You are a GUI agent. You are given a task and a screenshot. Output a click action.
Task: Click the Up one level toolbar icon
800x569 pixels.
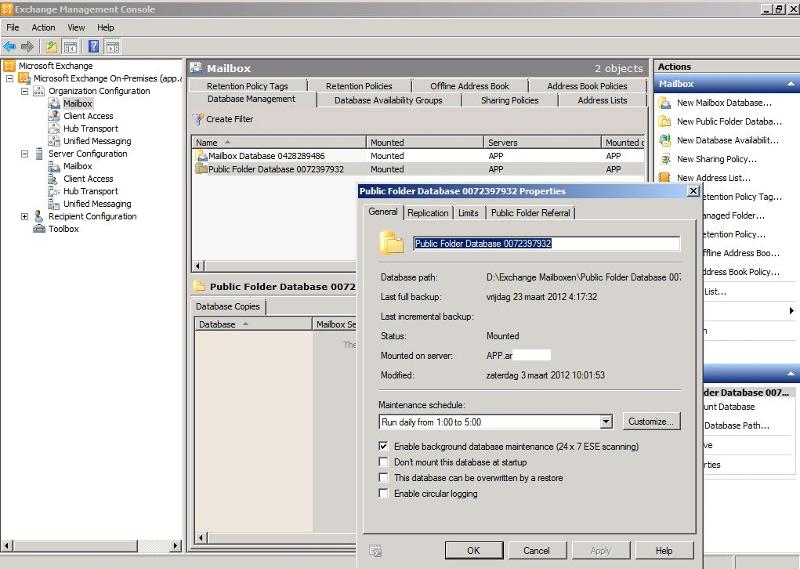coord(51,47)
